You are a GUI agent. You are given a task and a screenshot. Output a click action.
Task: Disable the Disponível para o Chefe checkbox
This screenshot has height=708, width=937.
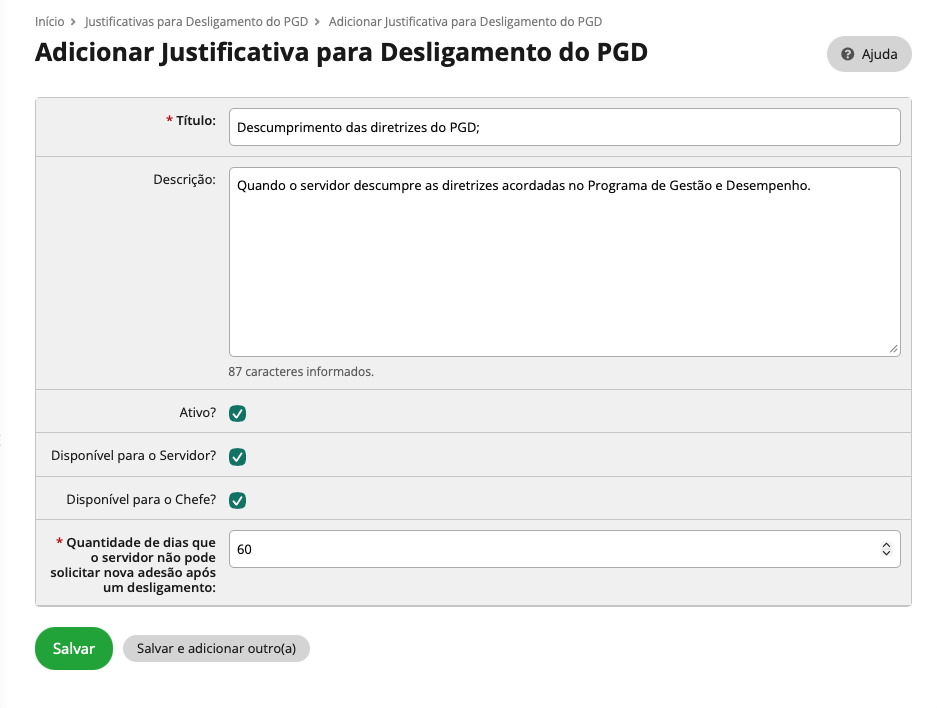point(238,500)
